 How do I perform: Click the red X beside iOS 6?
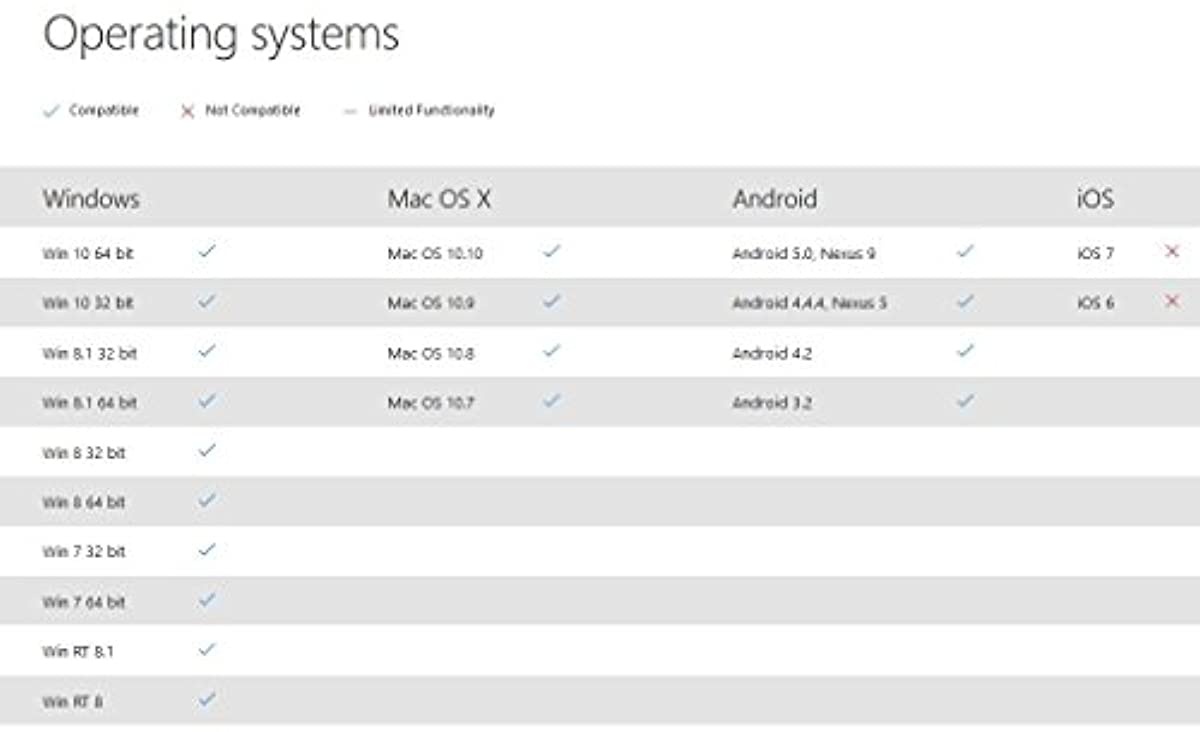pos(1172,301)
